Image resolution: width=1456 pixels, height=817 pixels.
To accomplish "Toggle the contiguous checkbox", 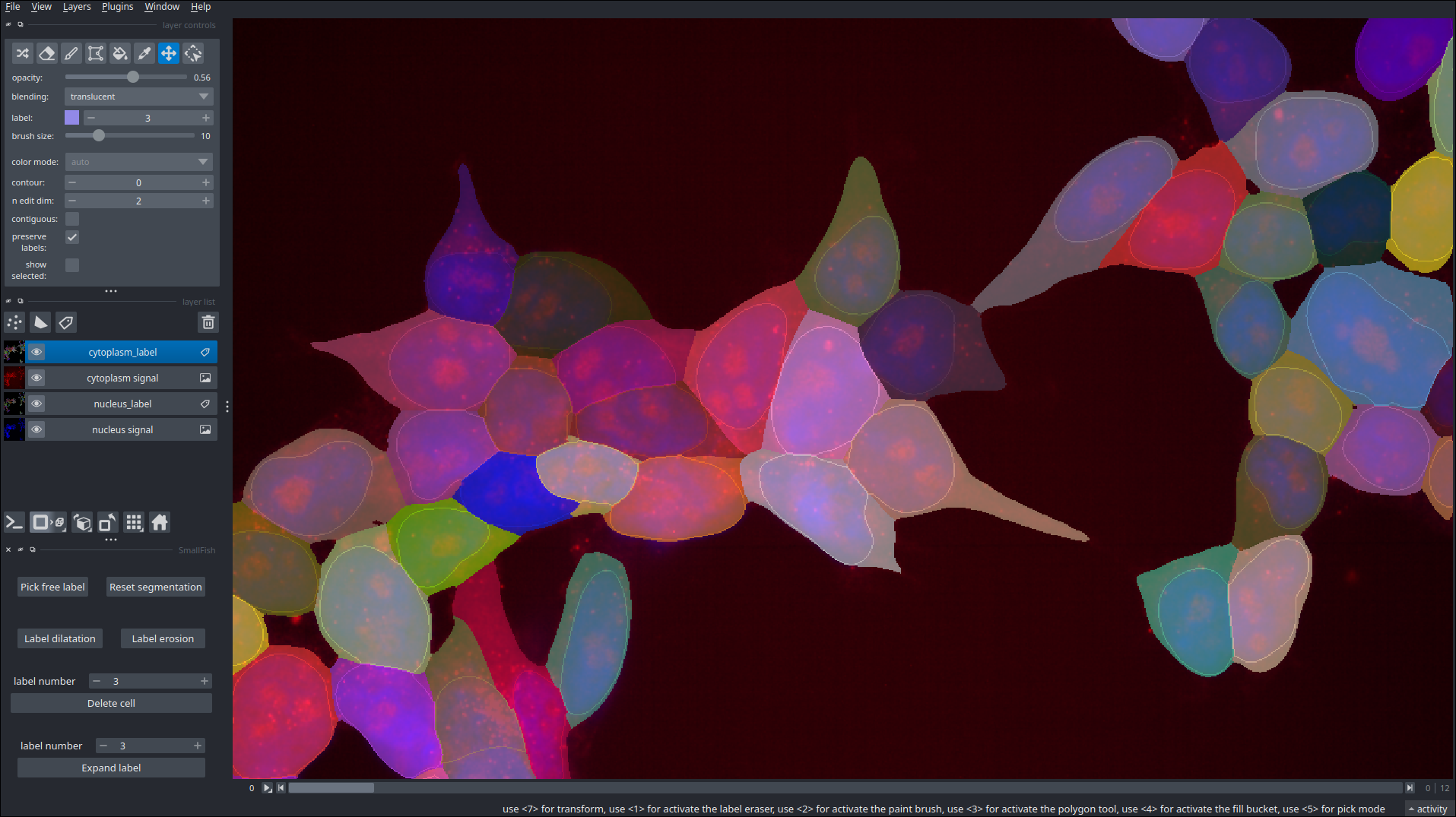I will [x=72, y=219].
